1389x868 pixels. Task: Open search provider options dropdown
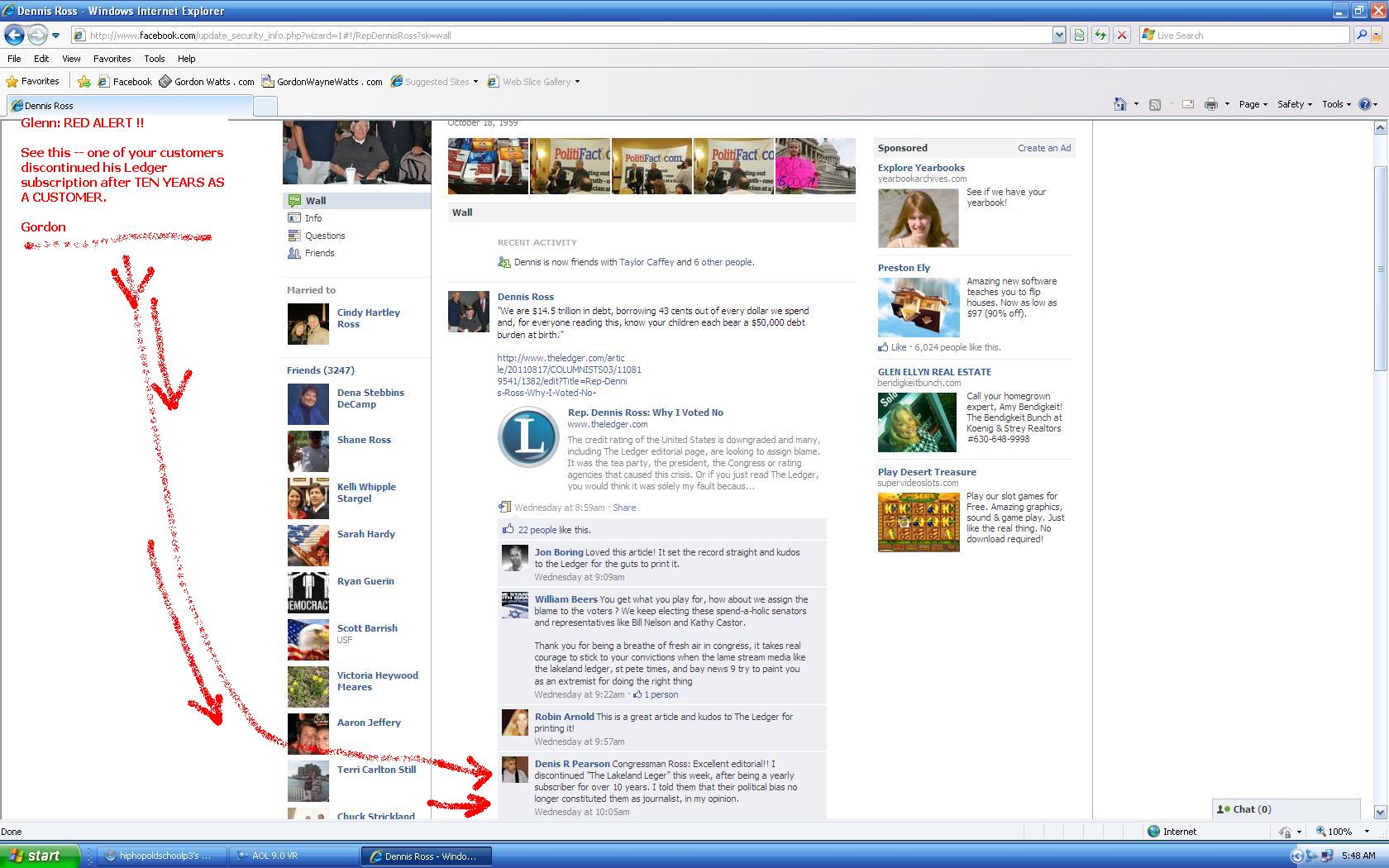(1377, 35)
